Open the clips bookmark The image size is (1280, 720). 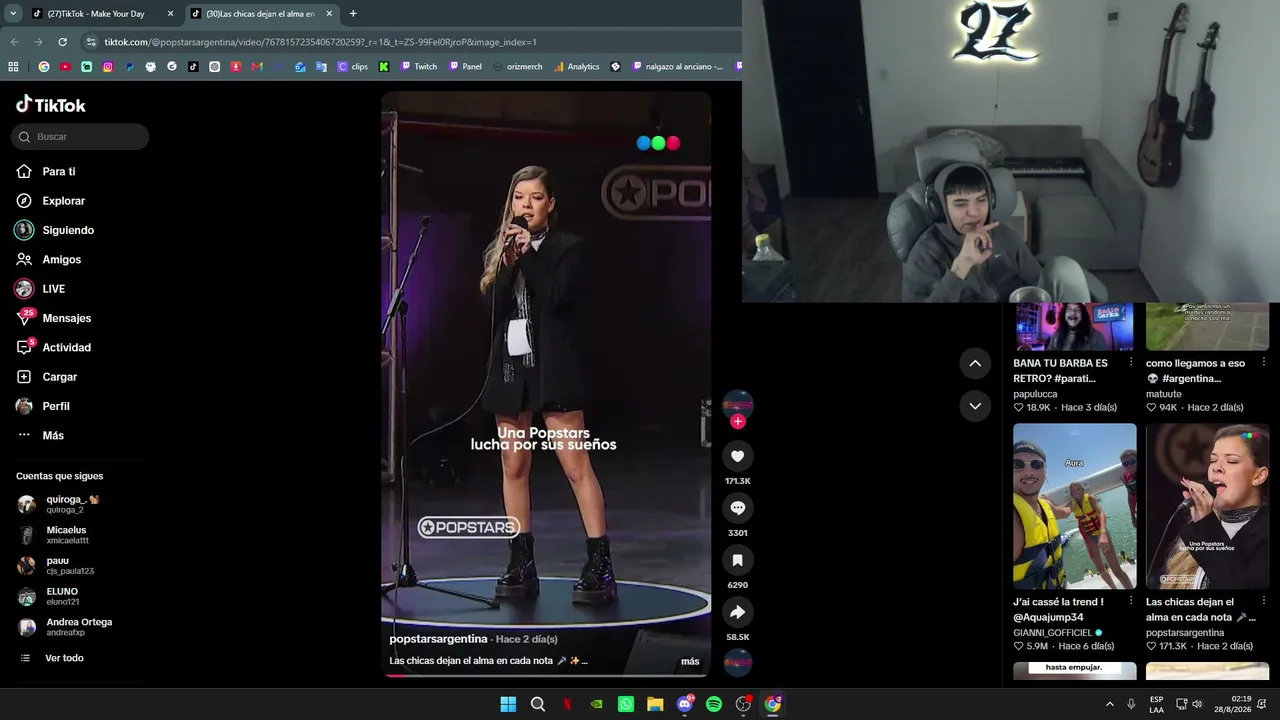tap(353, 67)
